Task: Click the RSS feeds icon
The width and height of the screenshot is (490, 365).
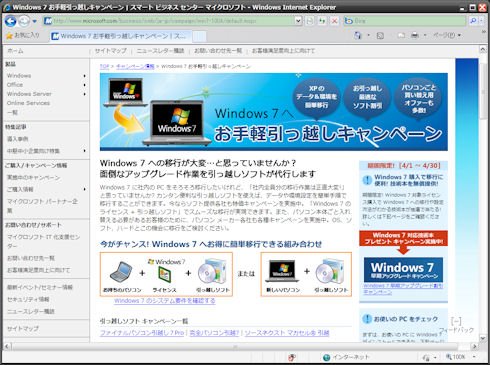Action: pyautogui.click(x=380, y=35)
